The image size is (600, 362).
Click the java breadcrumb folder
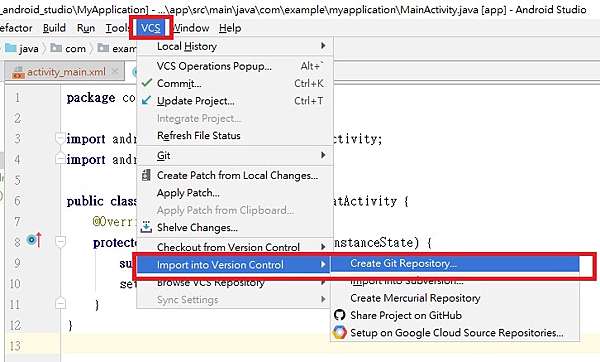point(22,49)
